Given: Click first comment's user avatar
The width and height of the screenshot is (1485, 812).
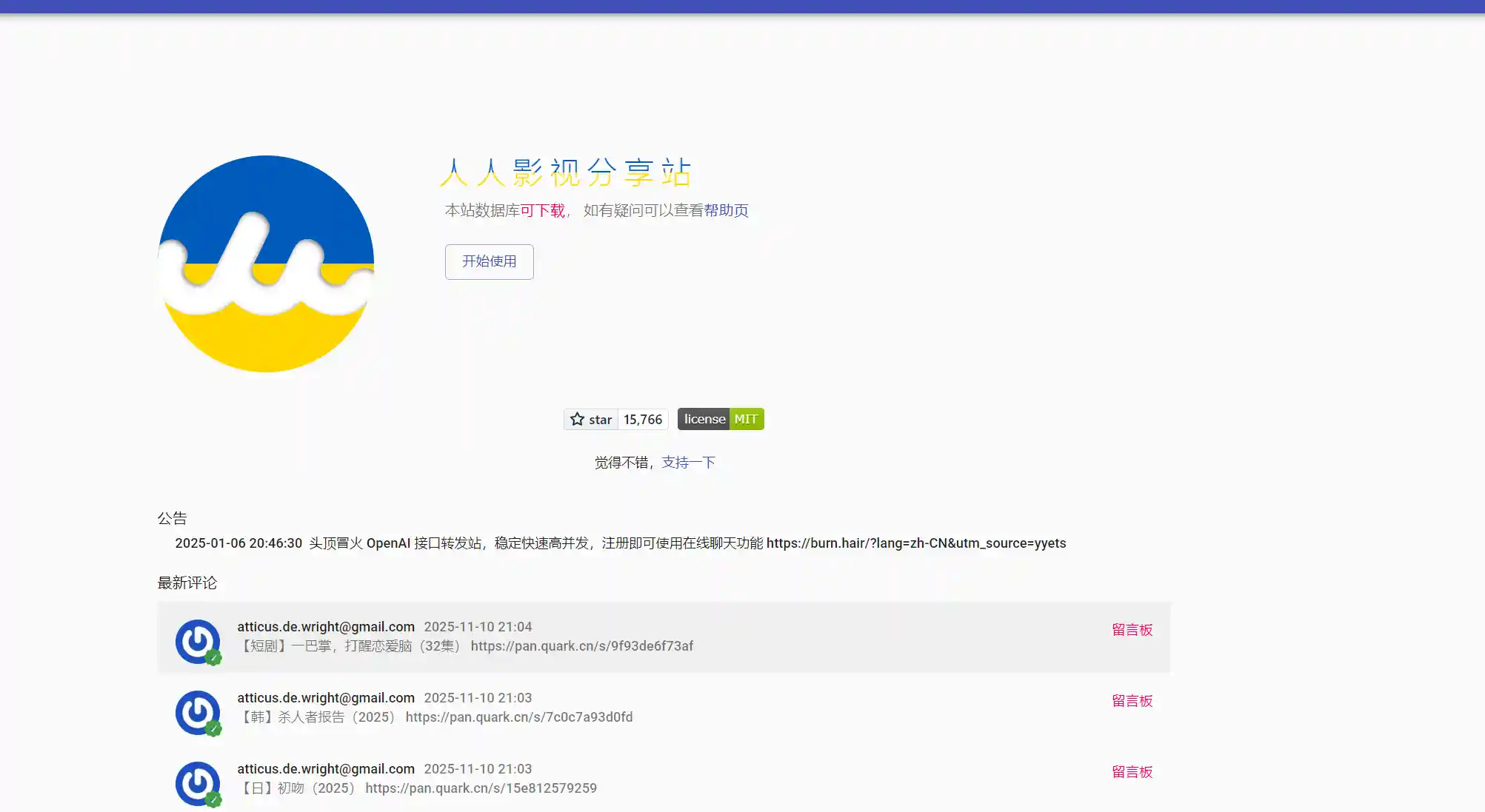Looking at the screenshot, I should click(197, 641).
